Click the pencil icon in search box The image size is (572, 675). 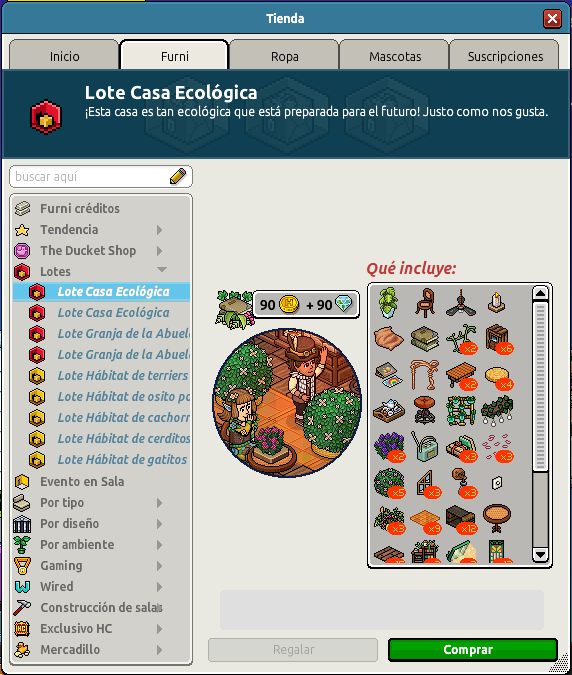click(178, 176)
